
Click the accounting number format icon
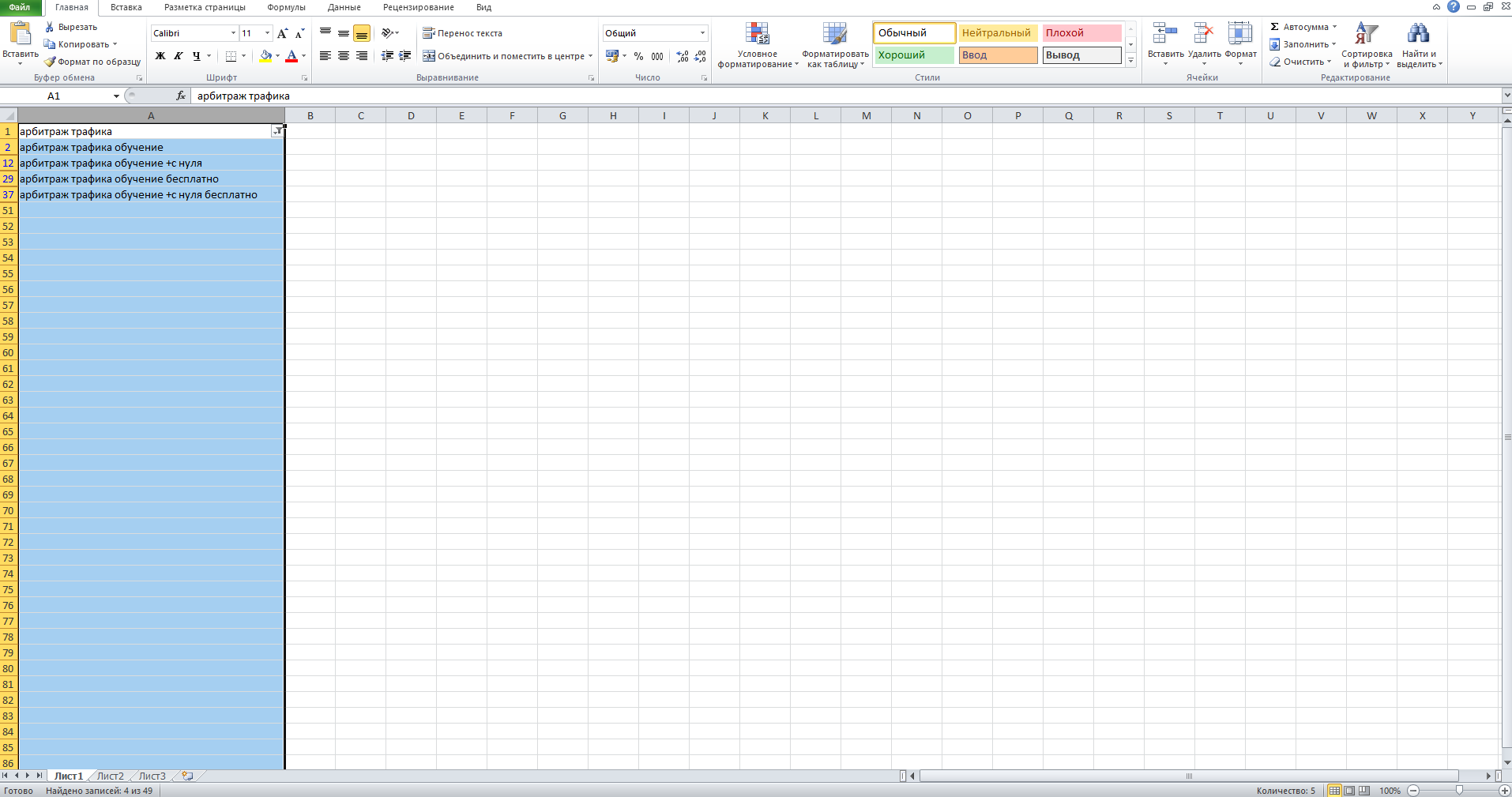(x=612, y=56)
